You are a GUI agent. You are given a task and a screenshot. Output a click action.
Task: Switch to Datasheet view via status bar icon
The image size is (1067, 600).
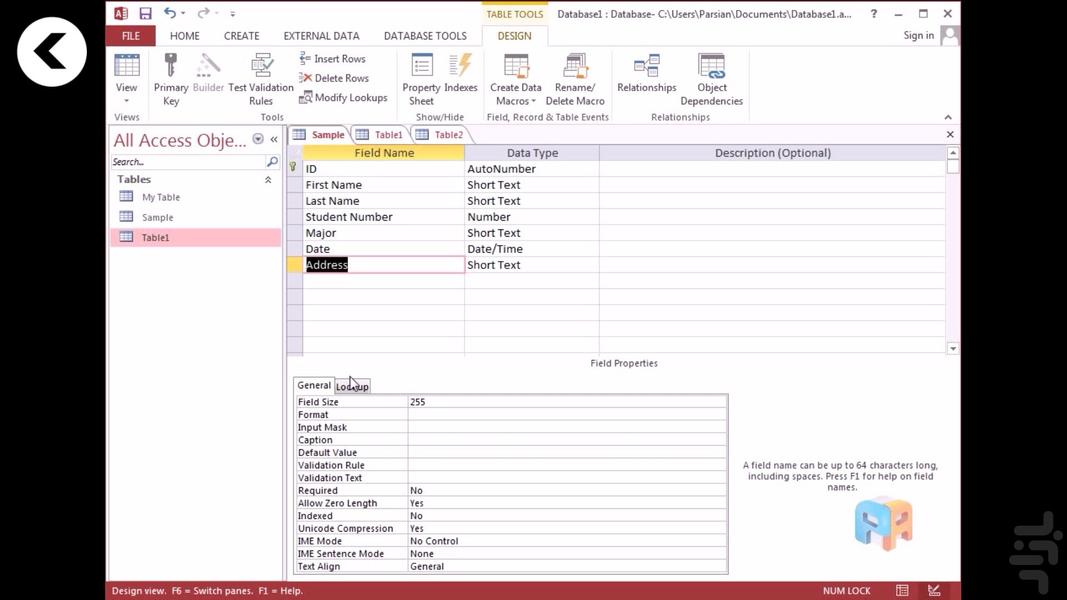point(900,590)
